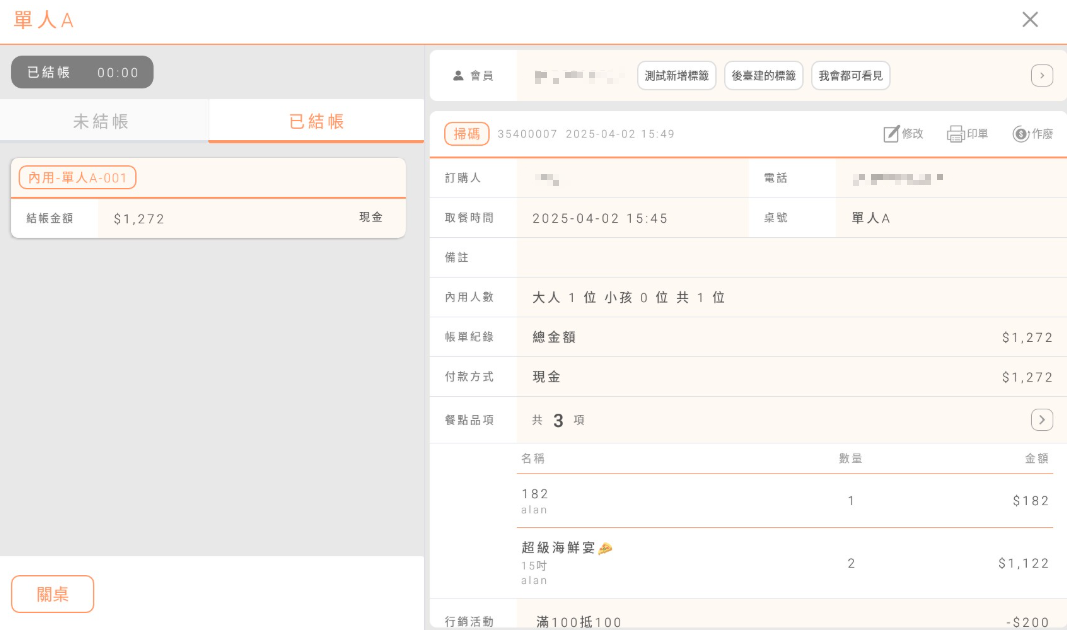Select the 已結帳 tab

click(316, 122)
